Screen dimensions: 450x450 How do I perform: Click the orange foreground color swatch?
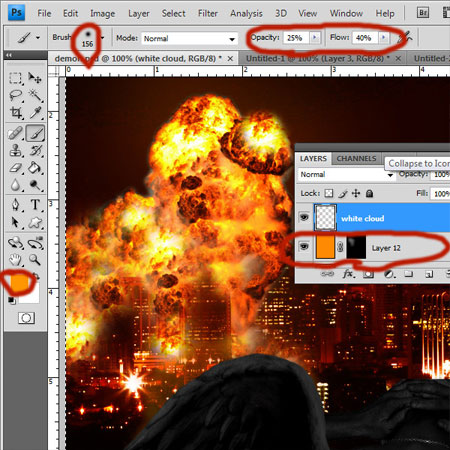point(20,282)
